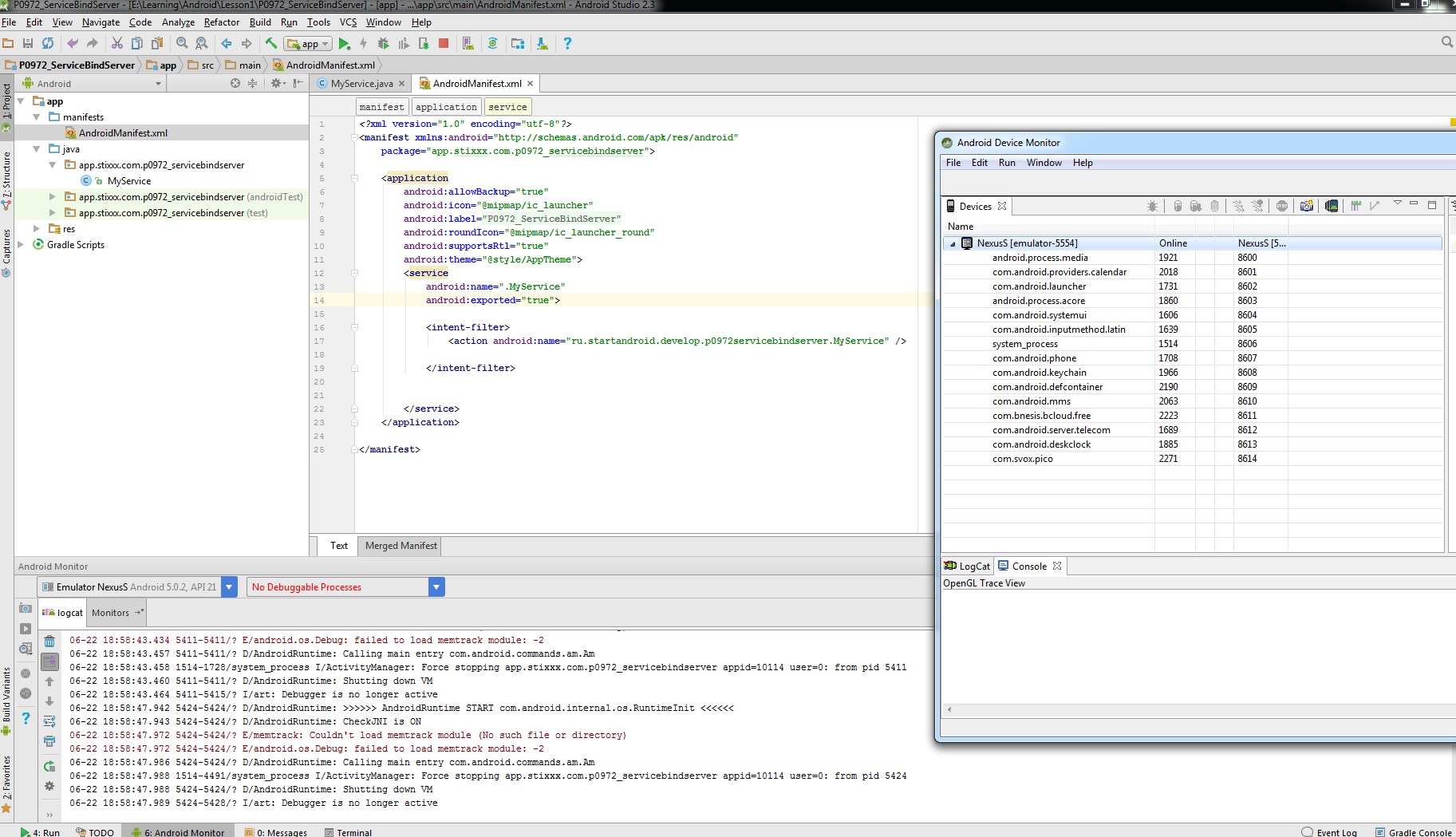Click the Make Project hammer icon
Image resolution: width=1456 pixels, height=837 pixels.
coord(271,43)
